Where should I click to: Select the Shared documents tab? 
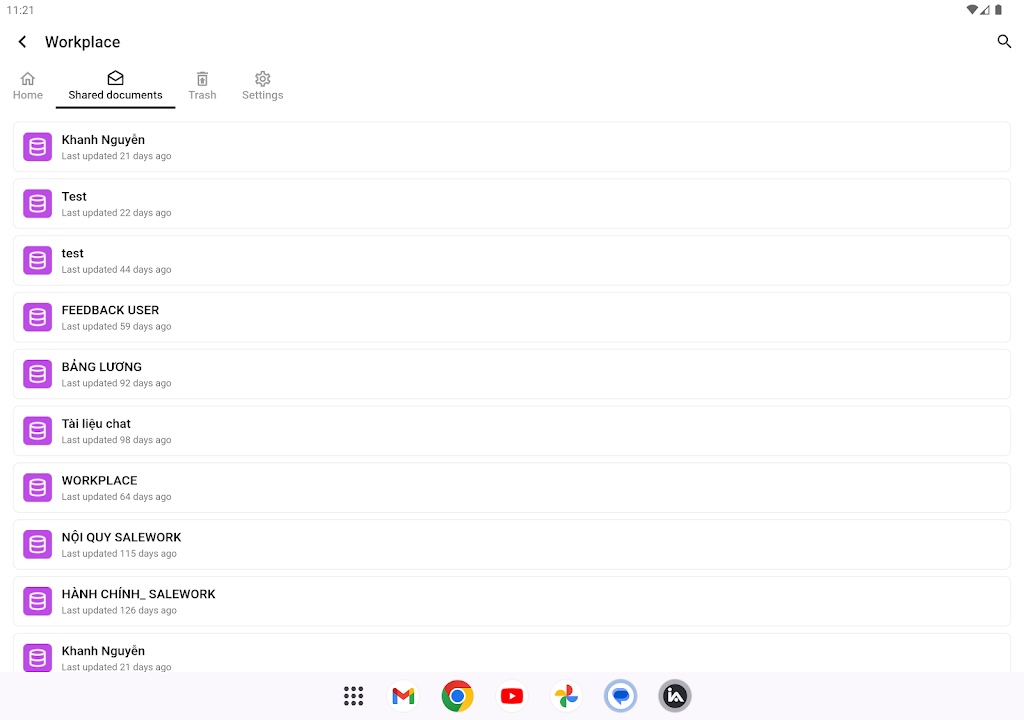tap(115, 86)
